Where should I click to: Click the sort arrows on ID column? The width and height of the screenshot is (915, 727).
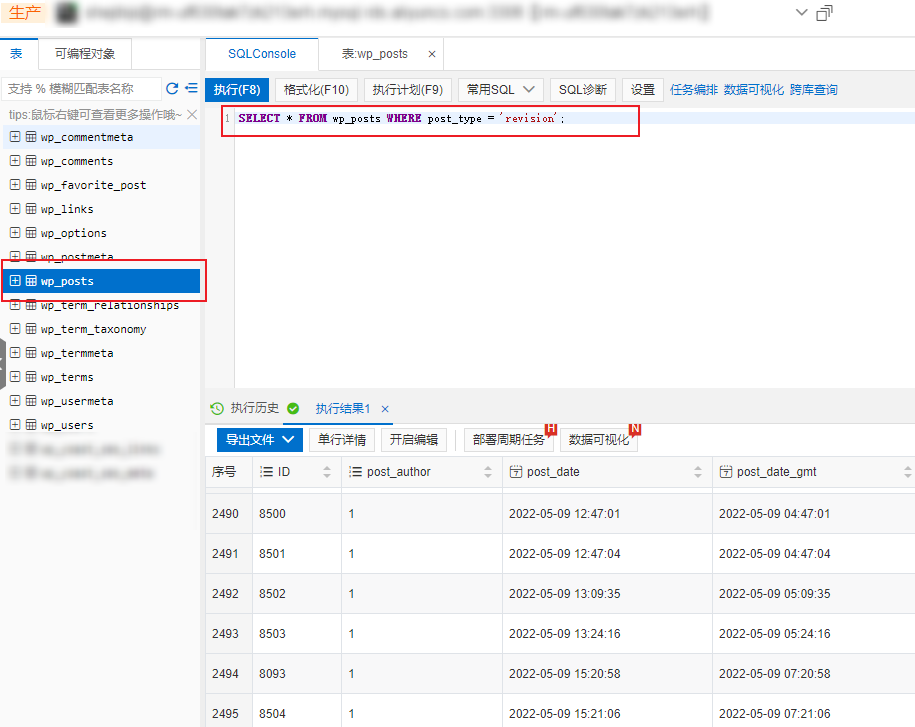[x=327, y=472]
